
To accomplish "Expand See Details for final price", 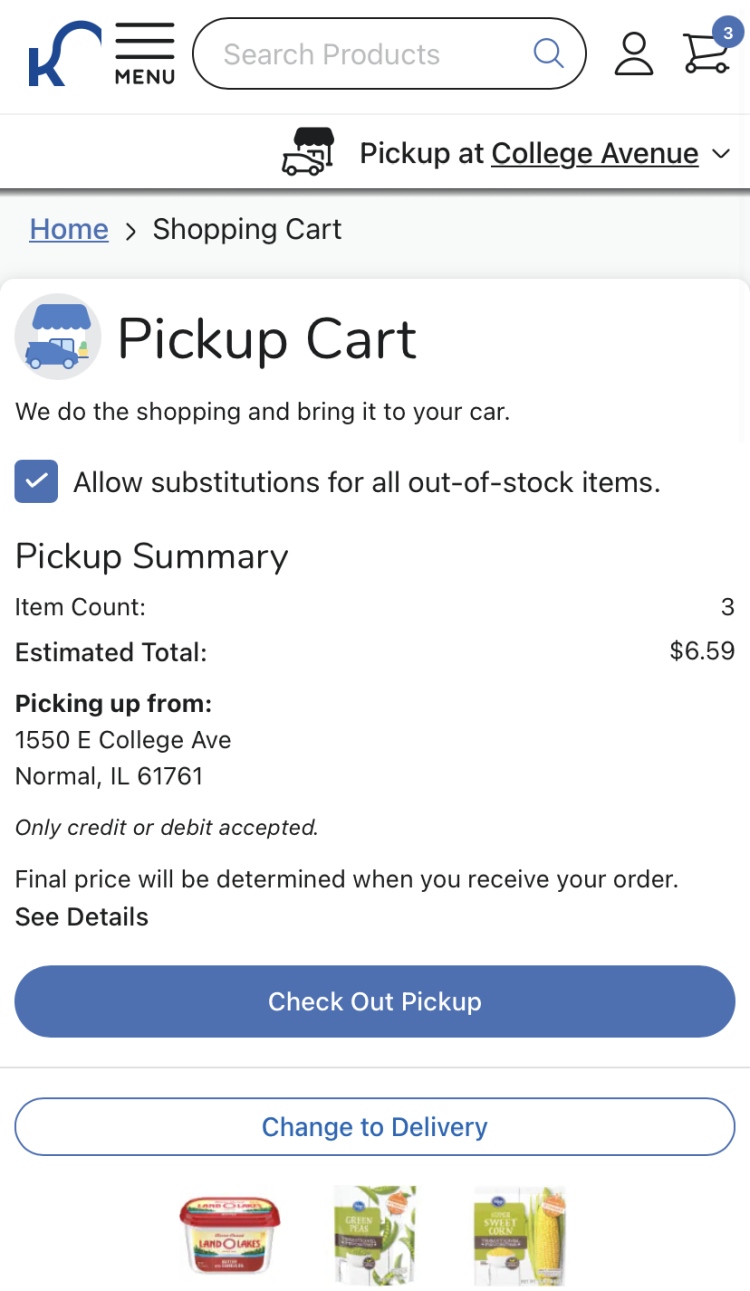I will 82,917.
